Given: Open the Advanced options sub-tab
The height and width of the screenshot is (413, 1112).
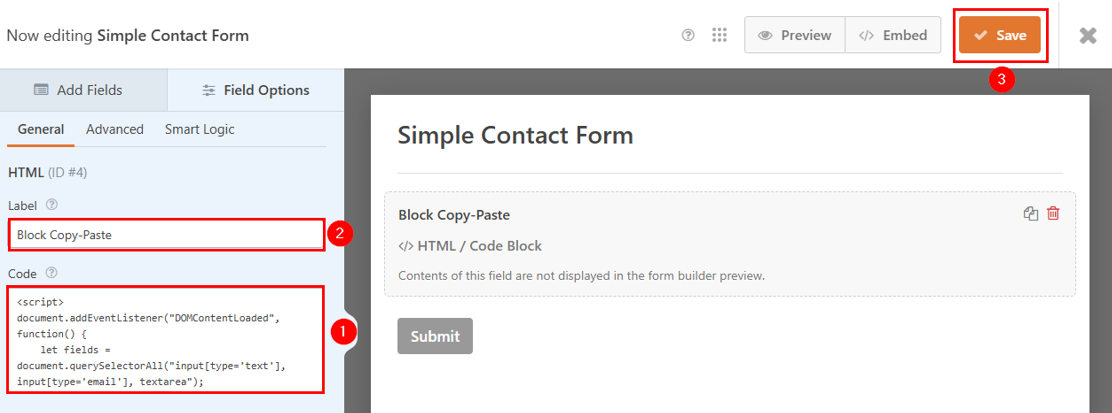Looking at the screenshot, I should click(115, 129).
